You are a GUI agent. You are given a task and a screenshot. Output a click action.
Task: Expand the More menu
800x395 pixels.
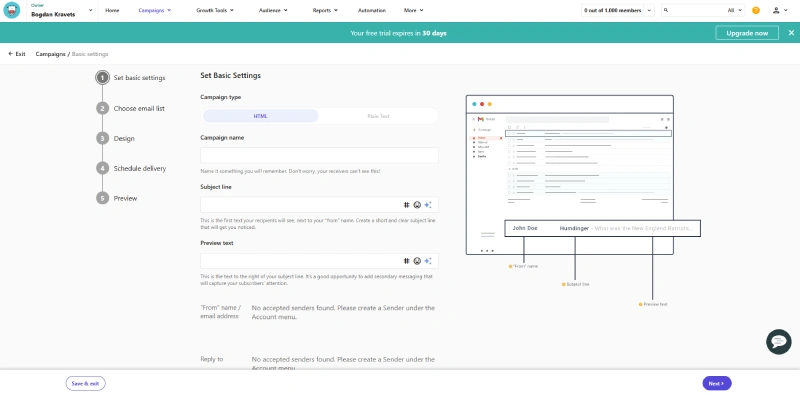413,10
